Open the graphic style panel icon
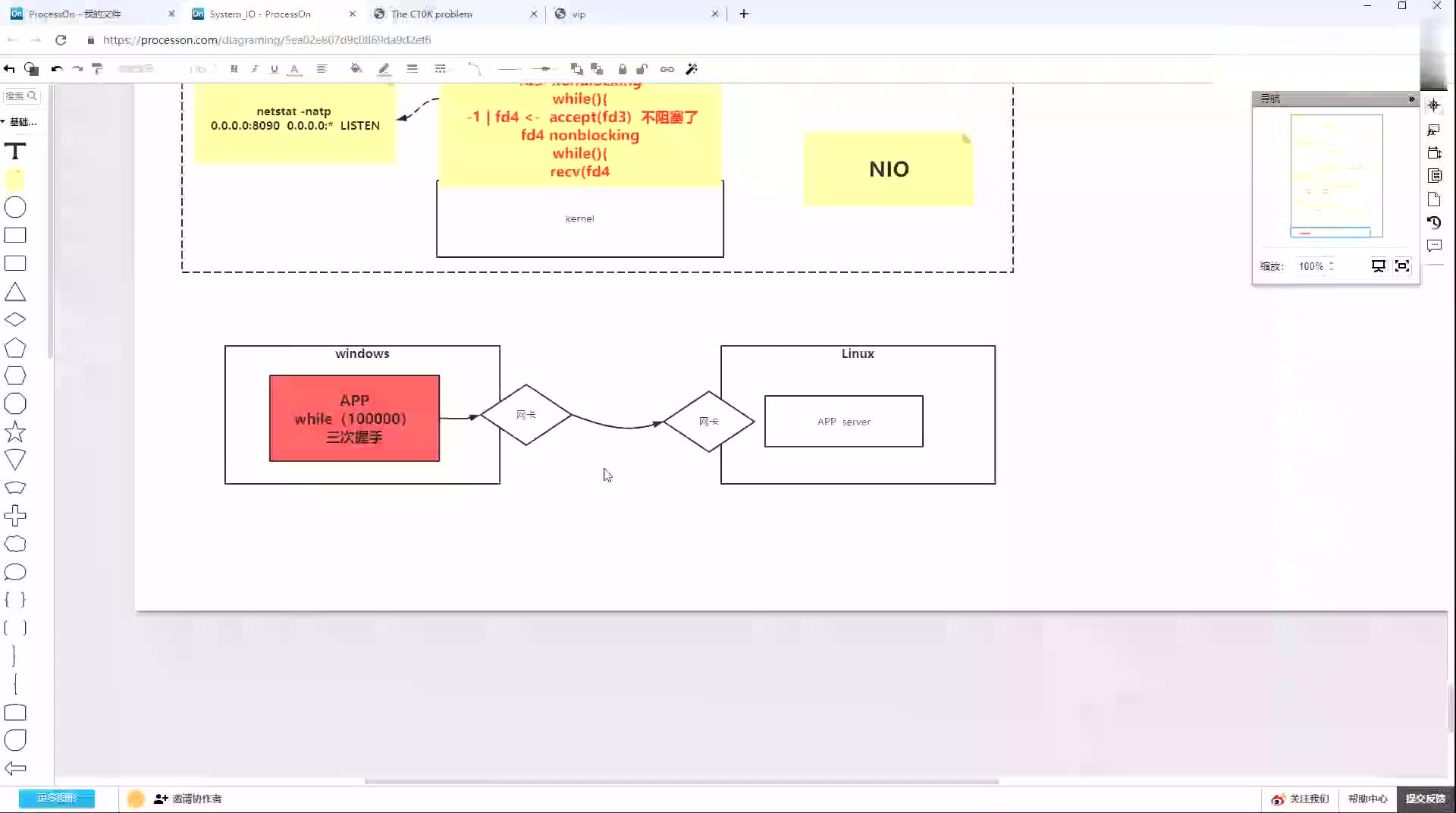This screenshot has width=1456, height=813. pos(1433,130)
